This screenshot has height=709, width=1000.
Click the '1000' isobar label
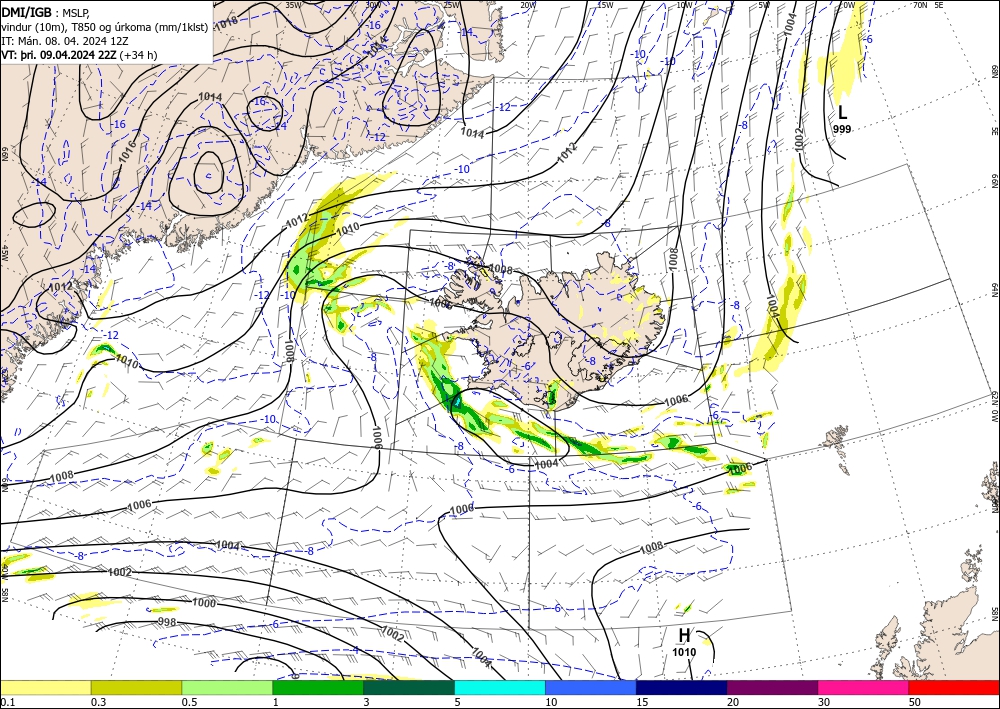[204, 603]
